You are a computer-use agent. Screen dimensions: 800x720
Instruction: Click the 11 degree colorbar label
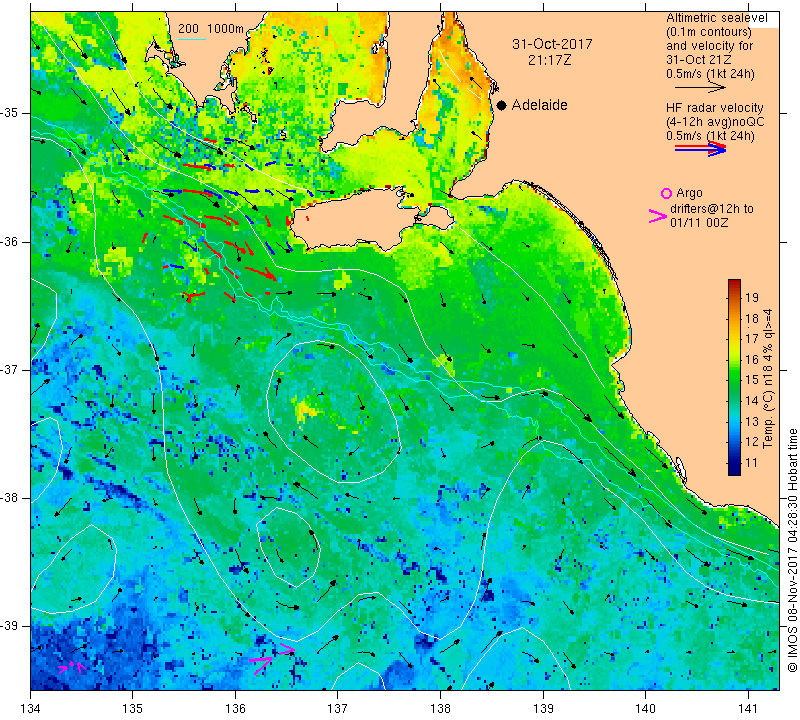coord(752,463)
